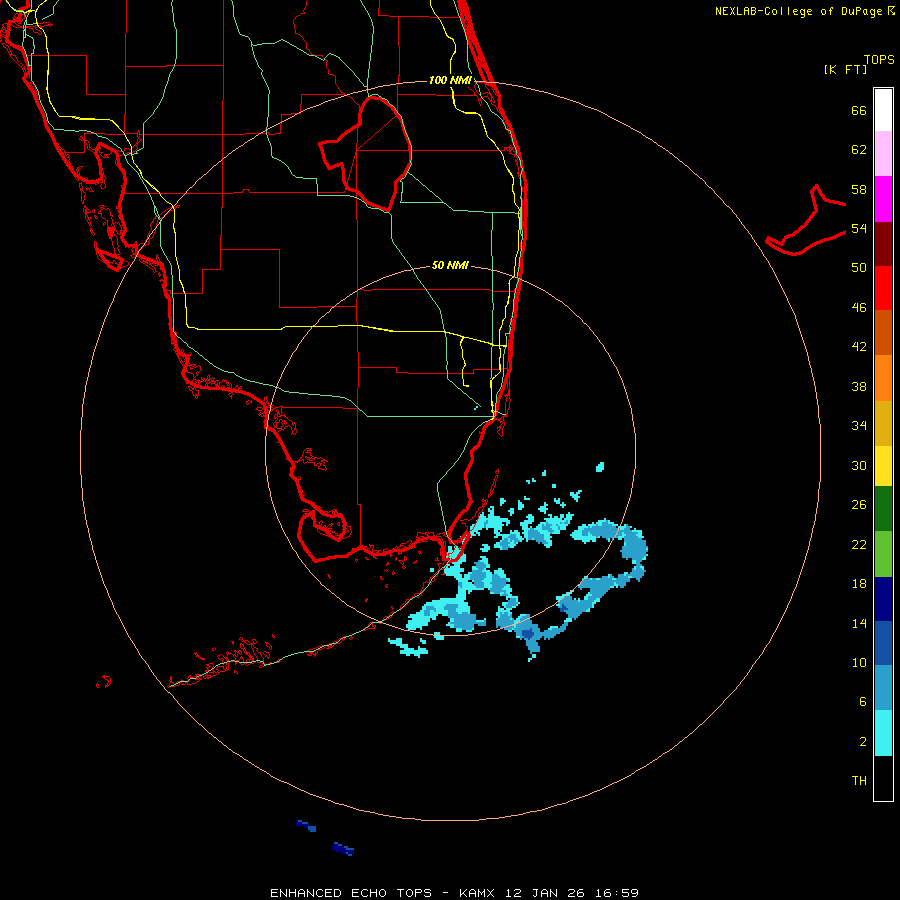Select the "2" scale value

coord(863,742)
